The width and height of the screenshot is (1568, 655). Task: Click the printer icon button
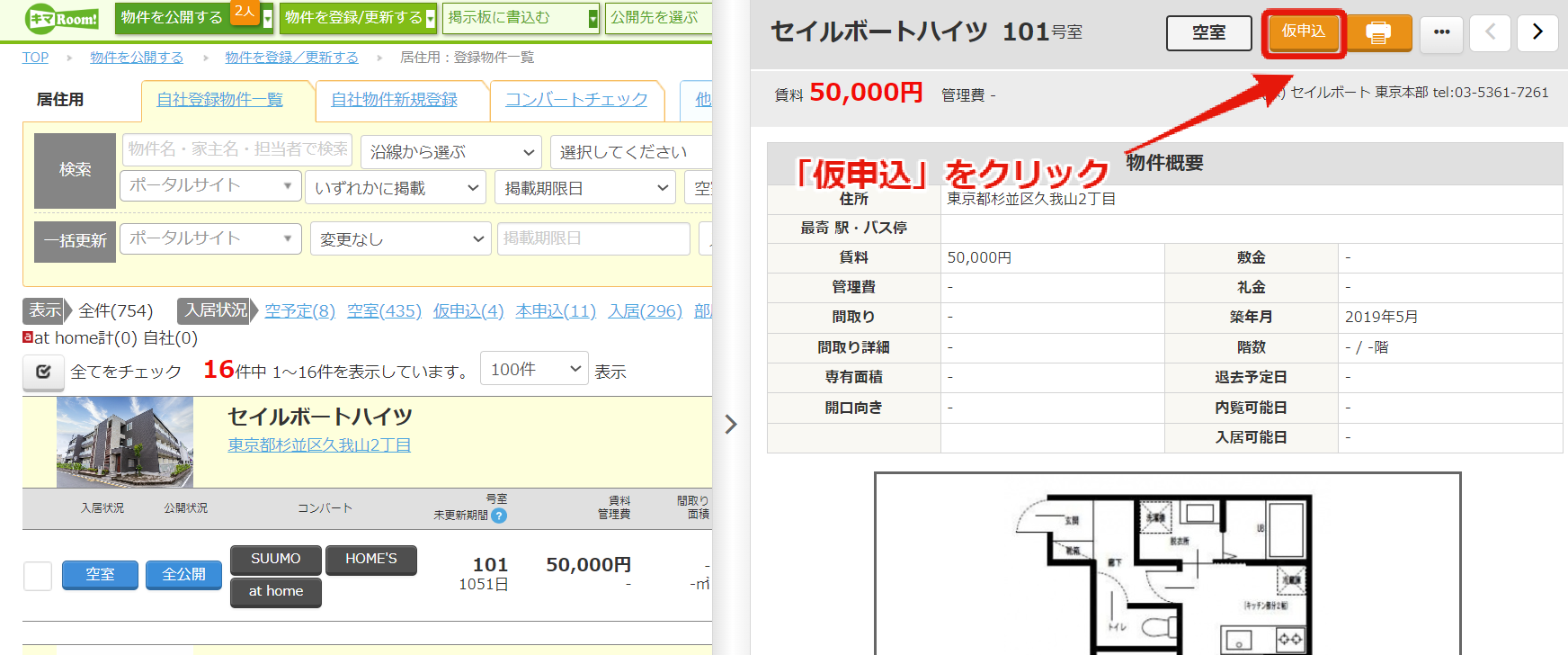click(x=1378, y=33)
